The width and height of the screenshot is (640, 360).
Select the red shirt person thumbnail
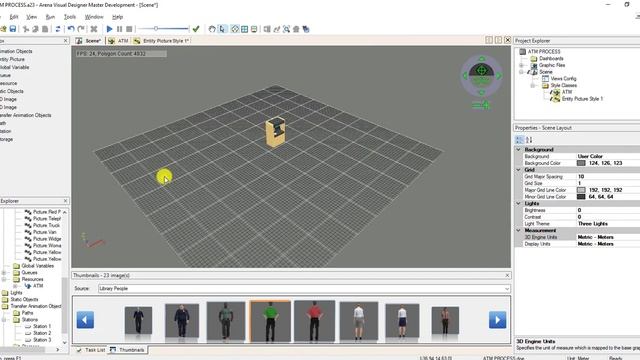coord(314,321)
